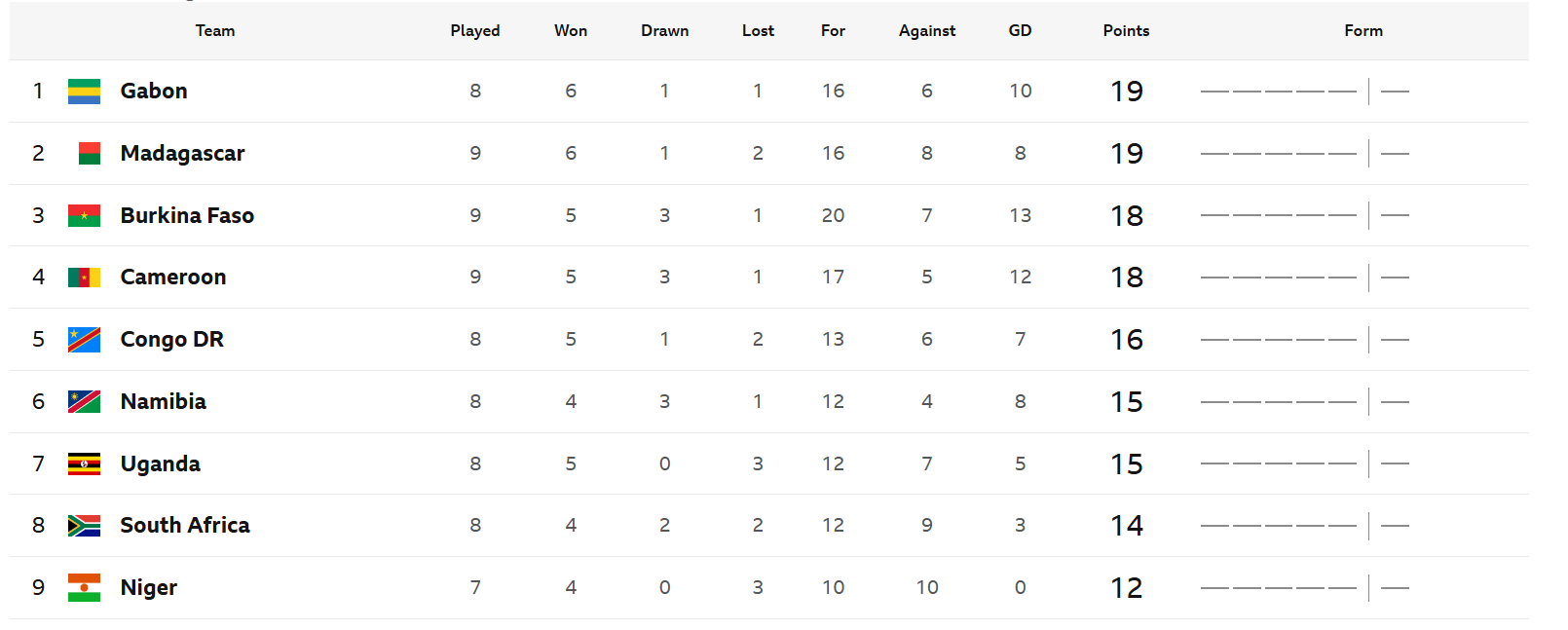This screenshot has height=630, width=1568.
Task: Click the Niger flag icon
Action: [x=84, y=588]
